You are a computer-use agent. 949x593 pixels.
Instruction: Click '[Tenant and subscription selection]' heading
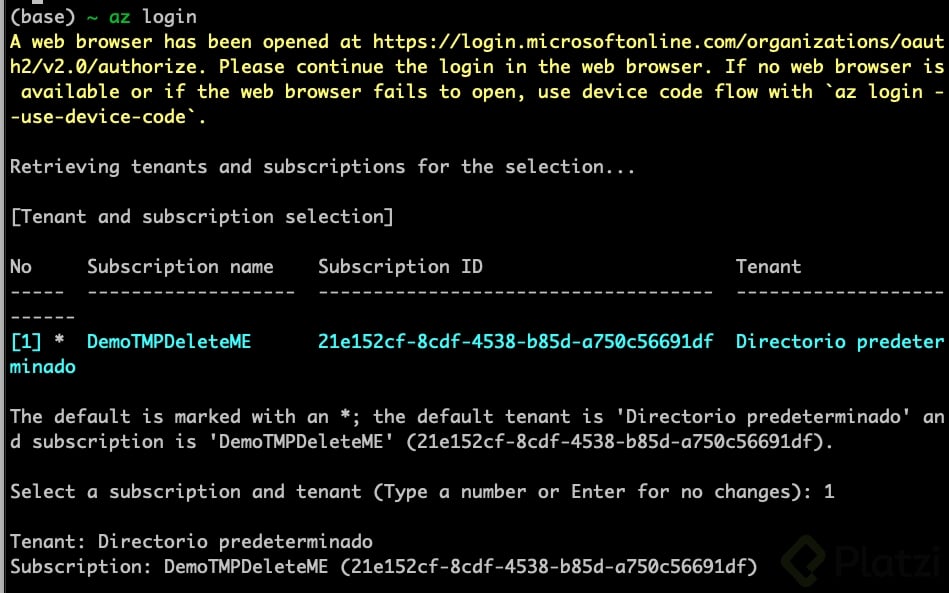point(202,217)
